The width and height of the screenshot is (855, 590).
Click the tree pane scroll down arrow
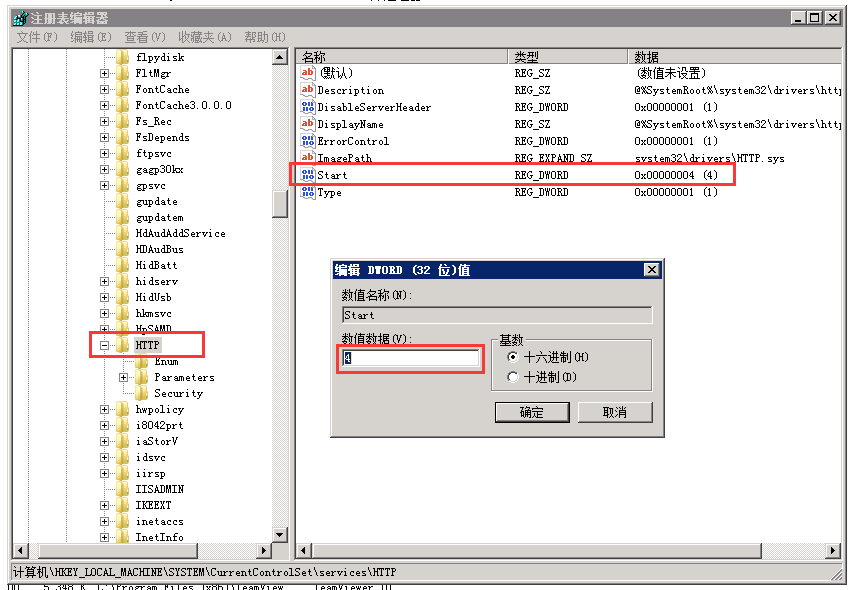[x=280, y=535]
